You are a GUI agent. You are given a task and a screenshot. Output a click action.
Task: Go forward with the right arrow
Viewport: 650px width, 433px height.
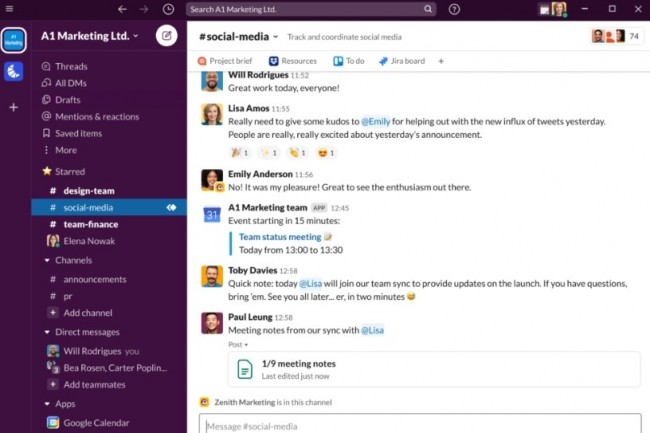click(x=144, y=9)
